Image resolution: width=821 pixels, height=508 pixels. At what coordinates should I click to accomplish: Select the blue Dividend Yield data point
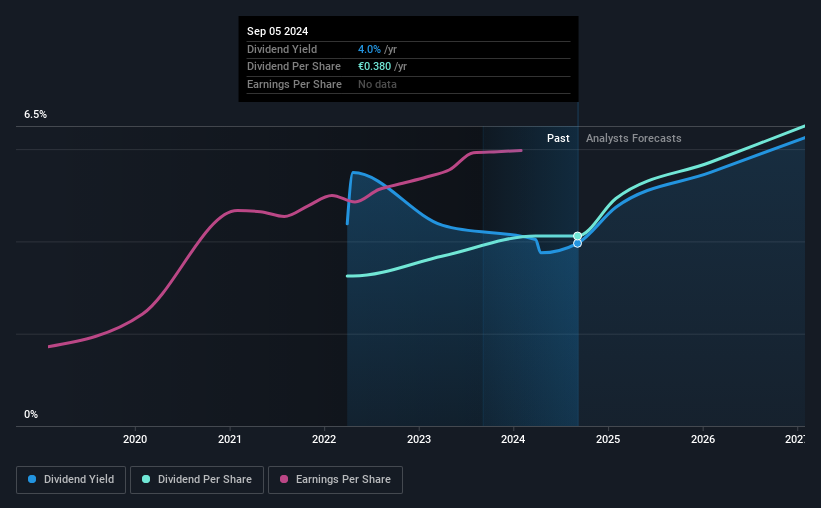pyautogui.click(x=578, y=244)
